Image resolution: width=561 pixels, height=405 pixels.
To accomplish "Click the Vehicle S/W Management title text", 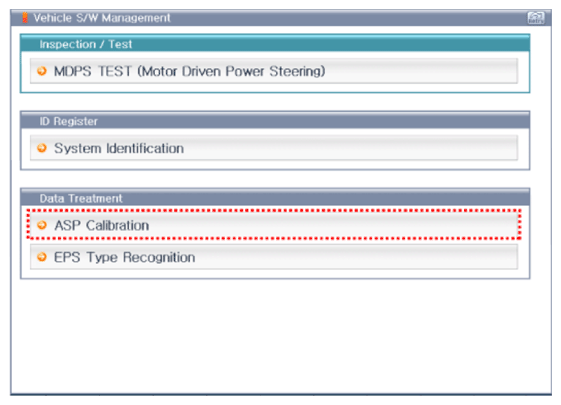I will pyautogui.click(x=102, y=18).
